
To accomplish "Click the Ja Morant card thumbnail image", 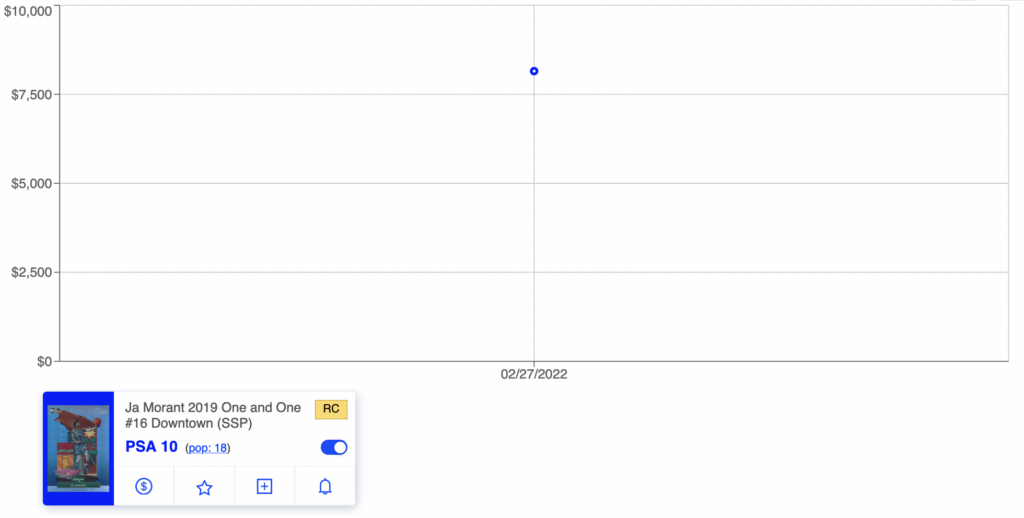I will click(78, 448).
